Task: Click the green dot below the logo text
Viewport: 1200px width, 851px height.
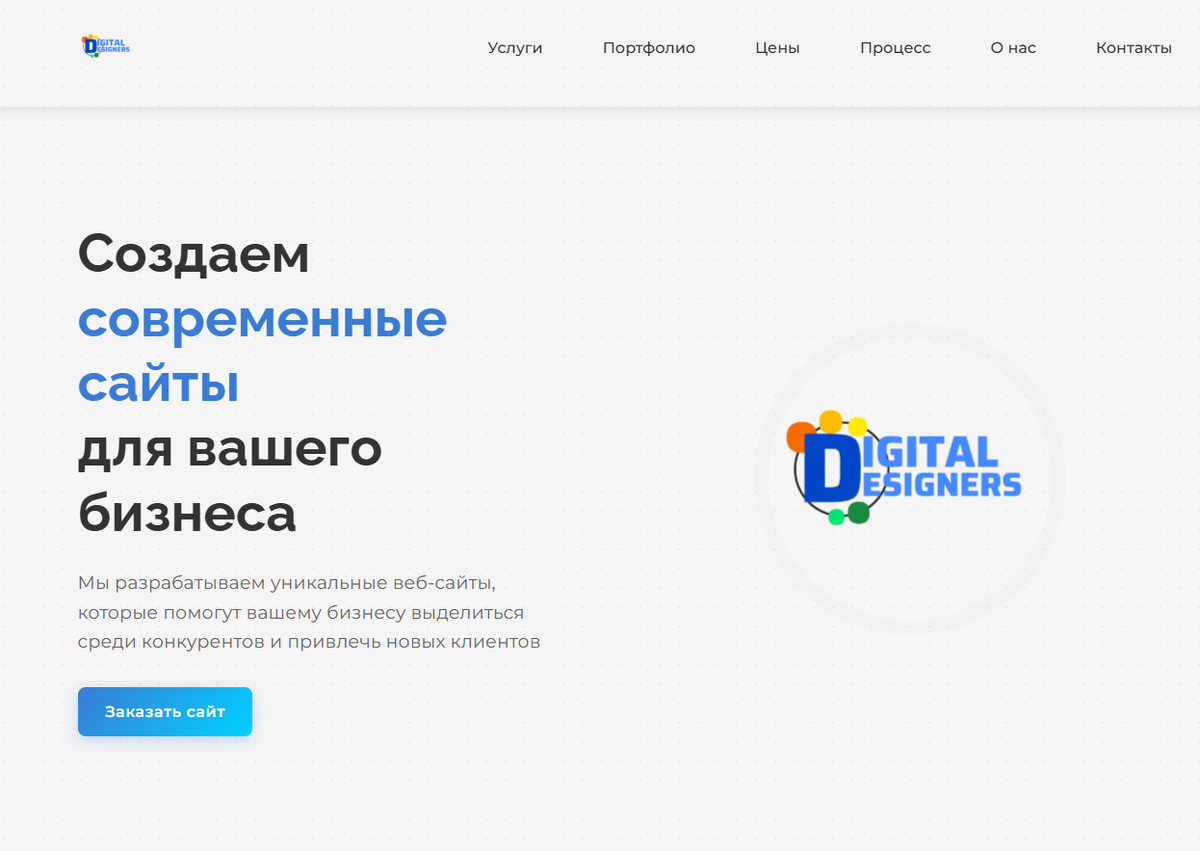Action: [x=858, y=512]
